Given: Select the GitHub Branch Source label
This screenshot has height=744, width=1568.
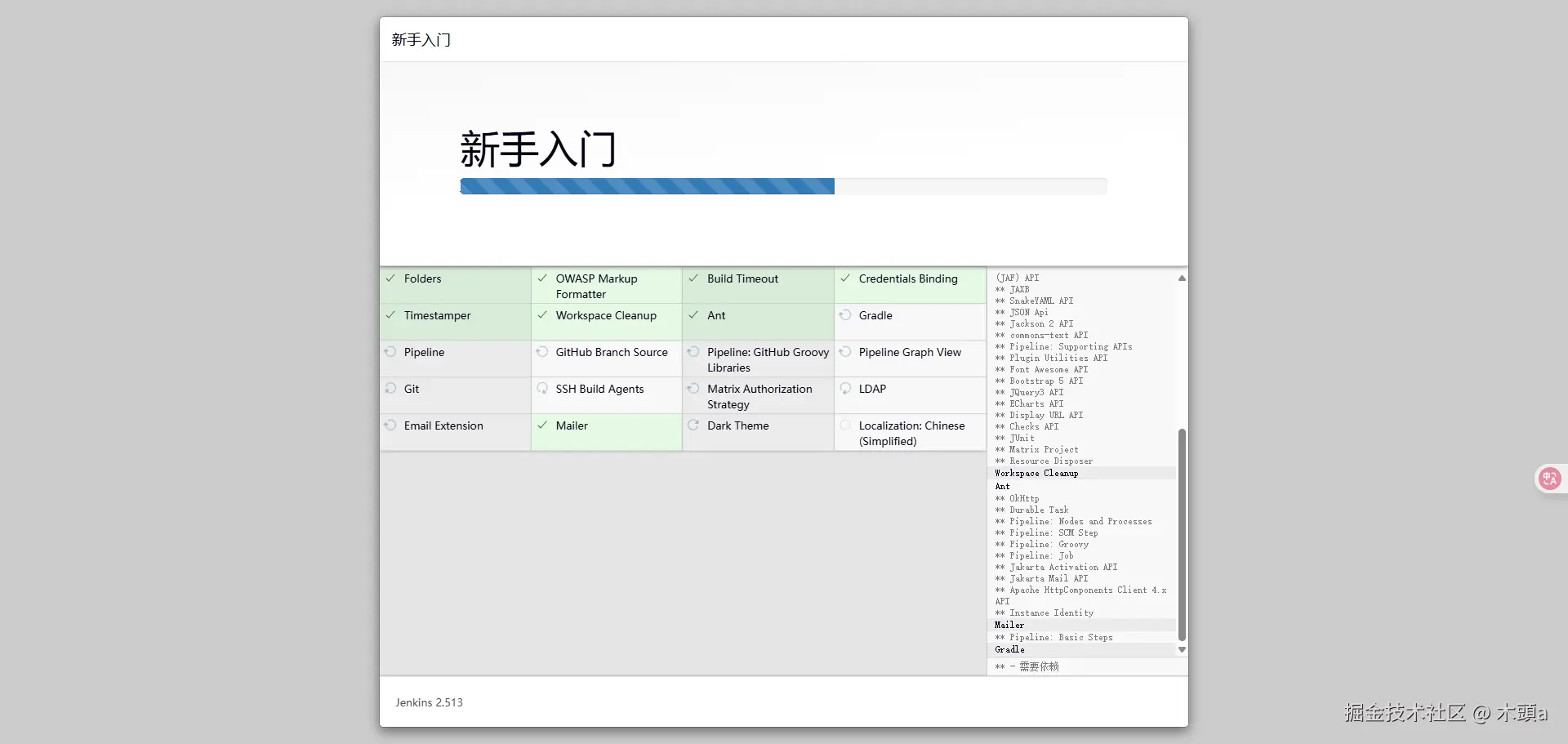Looking at the screenshot, I should [612, 352].
